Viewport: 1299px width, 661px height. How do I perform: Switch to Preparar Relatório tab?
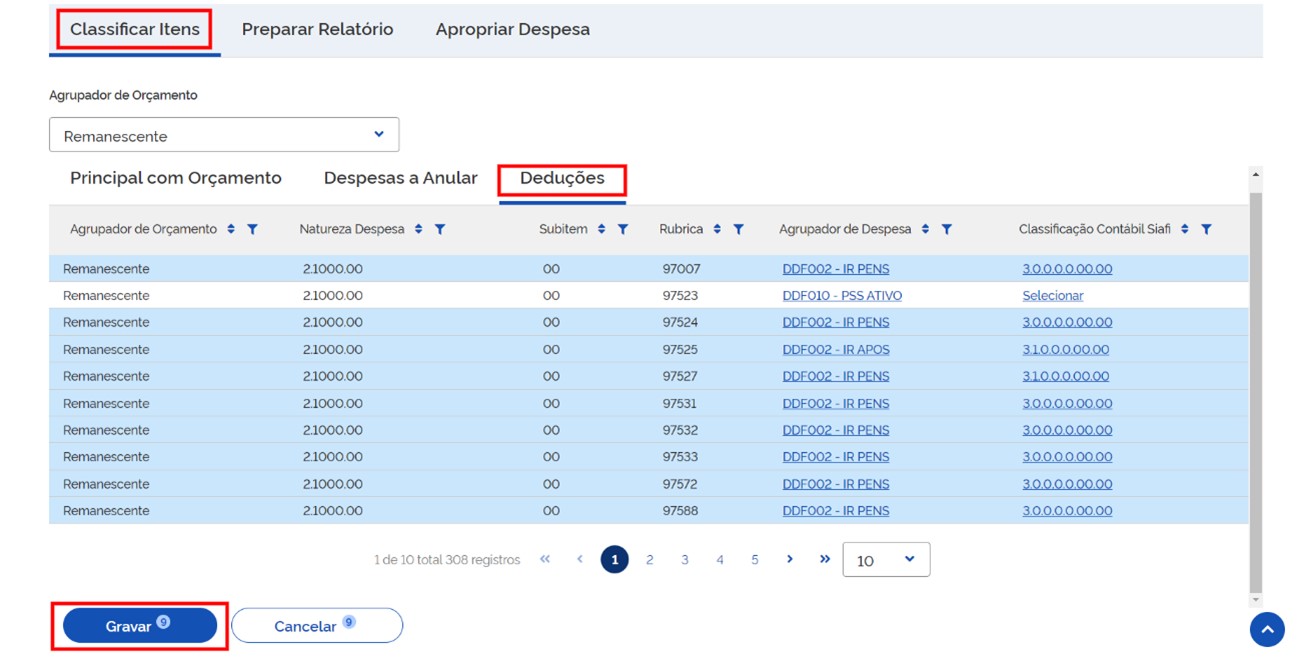pyautogui.click(x=317, y=30)
